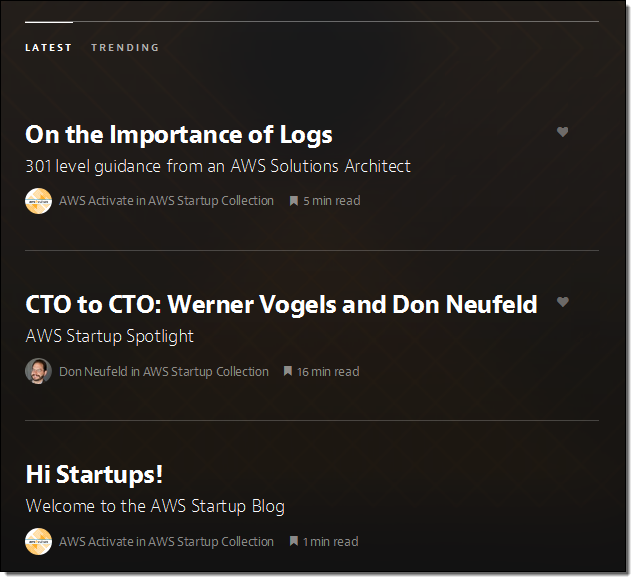Like the 'On the Importance of Logs' post with the heart
The width and height of the screenshot is (637, 583).
(x=562, y=131)
